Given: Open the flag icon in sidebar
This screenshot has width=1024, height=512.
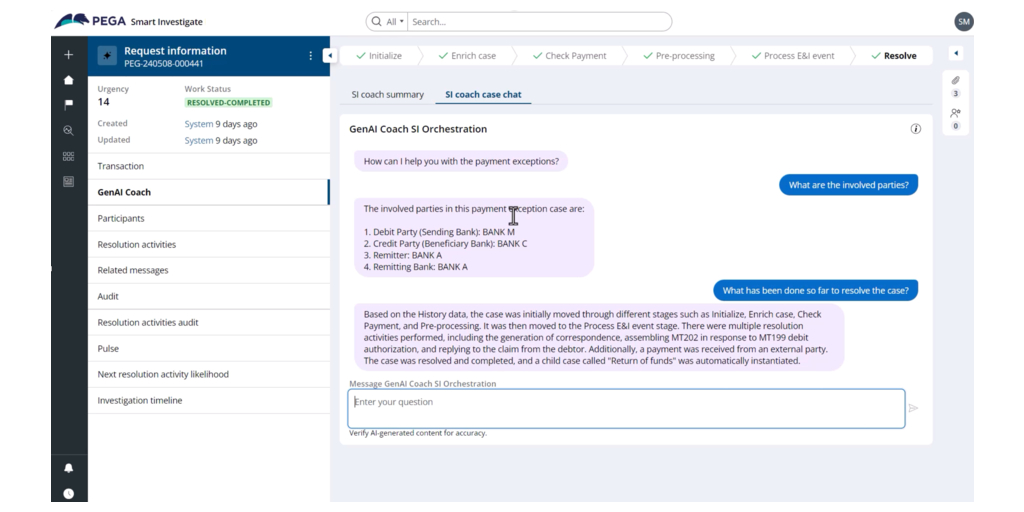Looking at the screenshot, I should (69, 104).
